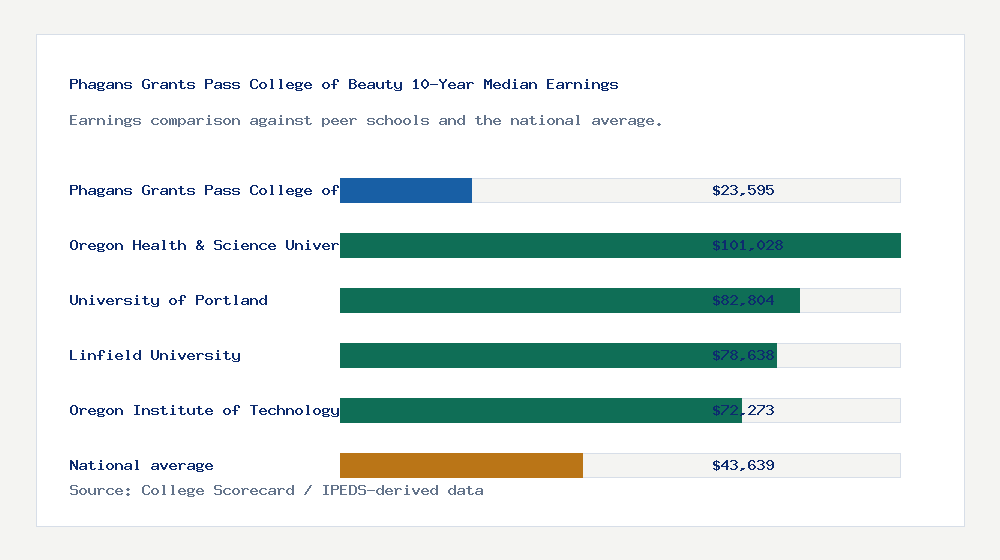Screen dimensions: 1000x560
Task: Click the $101,028 value
Action: 747,246
